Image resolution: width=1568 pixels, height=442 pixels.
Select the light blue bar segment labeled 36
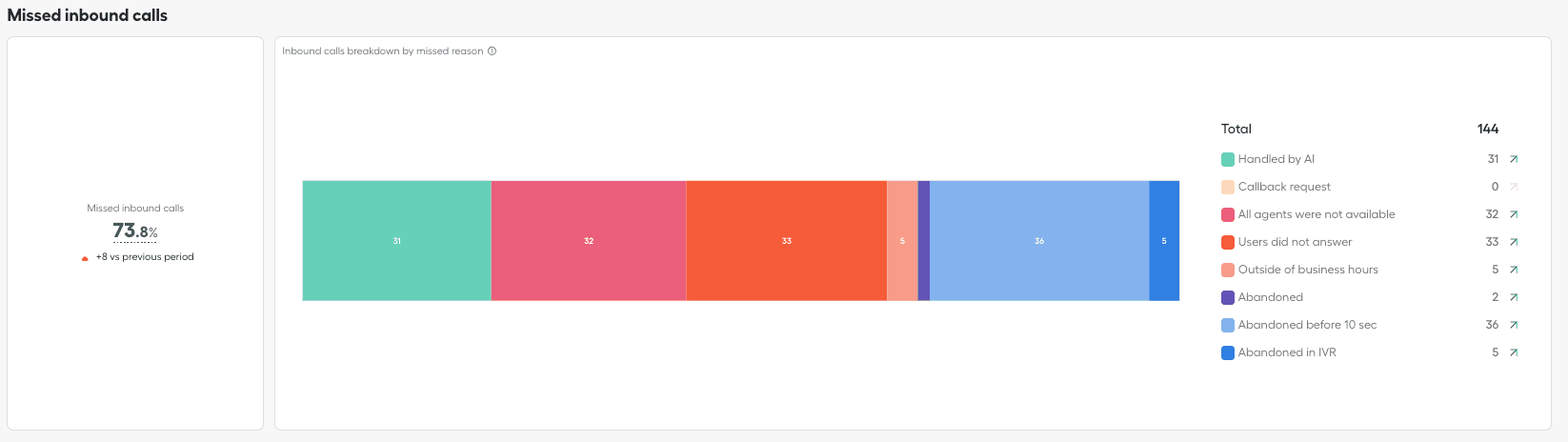click(x=1039, y=241)
